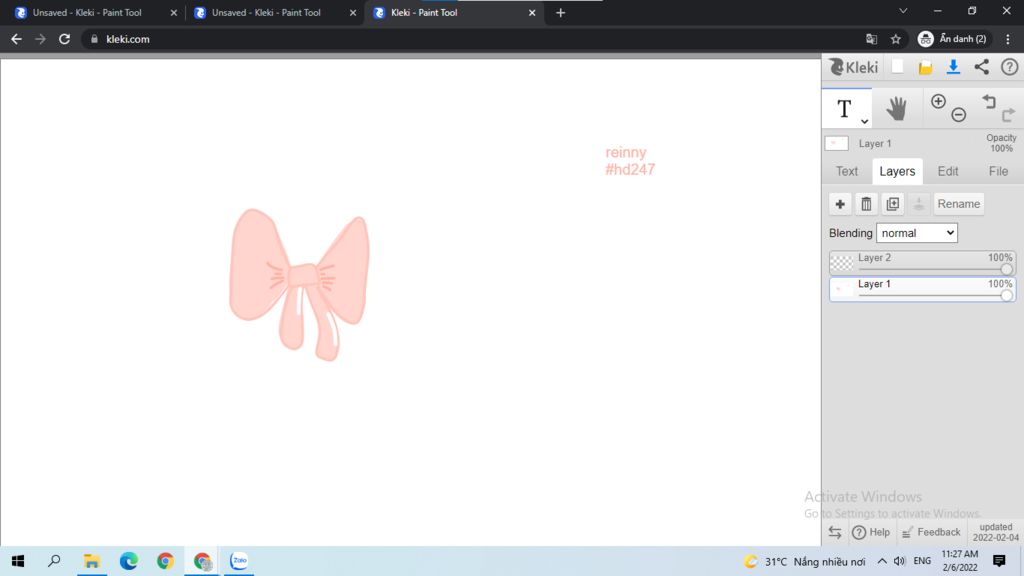The width and height of the screenshot is (1024, 576).
Task: Switch to second Unsaved Kleki browser tab
Action: (266, 12)
